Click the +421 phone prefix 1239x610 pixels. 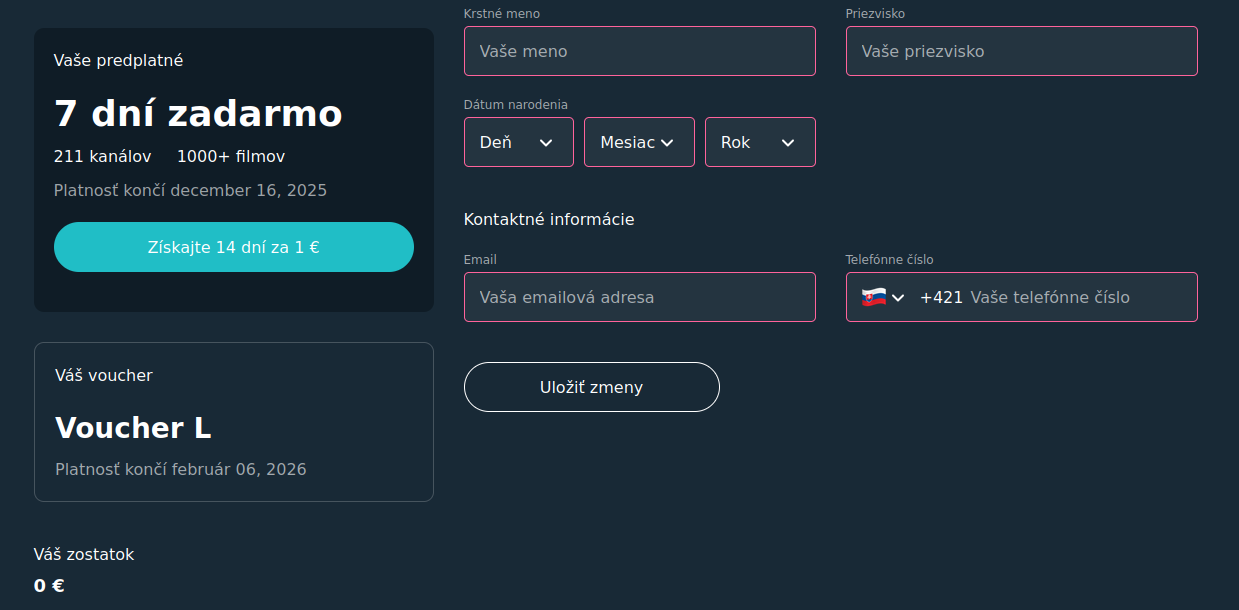coord(941,297)
